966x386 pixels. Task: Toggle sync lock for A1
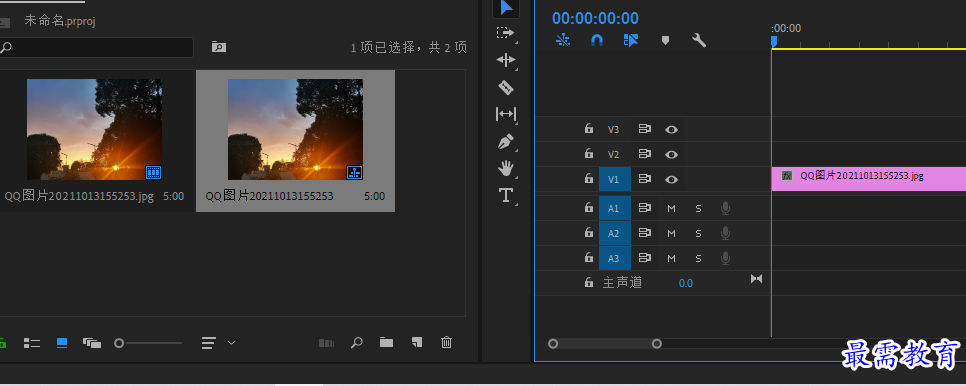[644, 208]
